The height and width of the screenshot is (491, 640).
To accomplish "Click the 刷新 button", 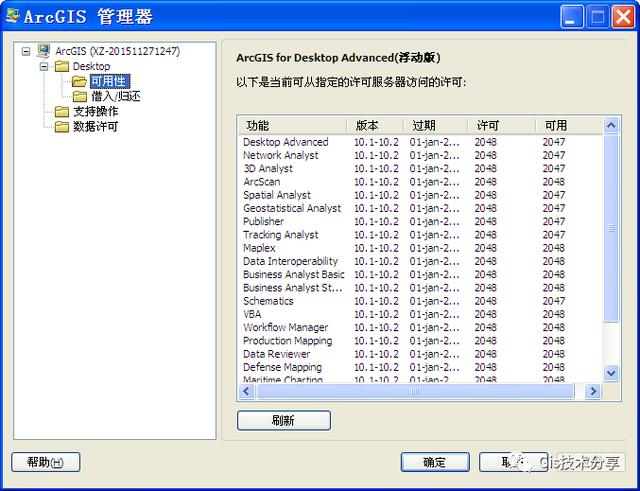I will pos(284,420).
